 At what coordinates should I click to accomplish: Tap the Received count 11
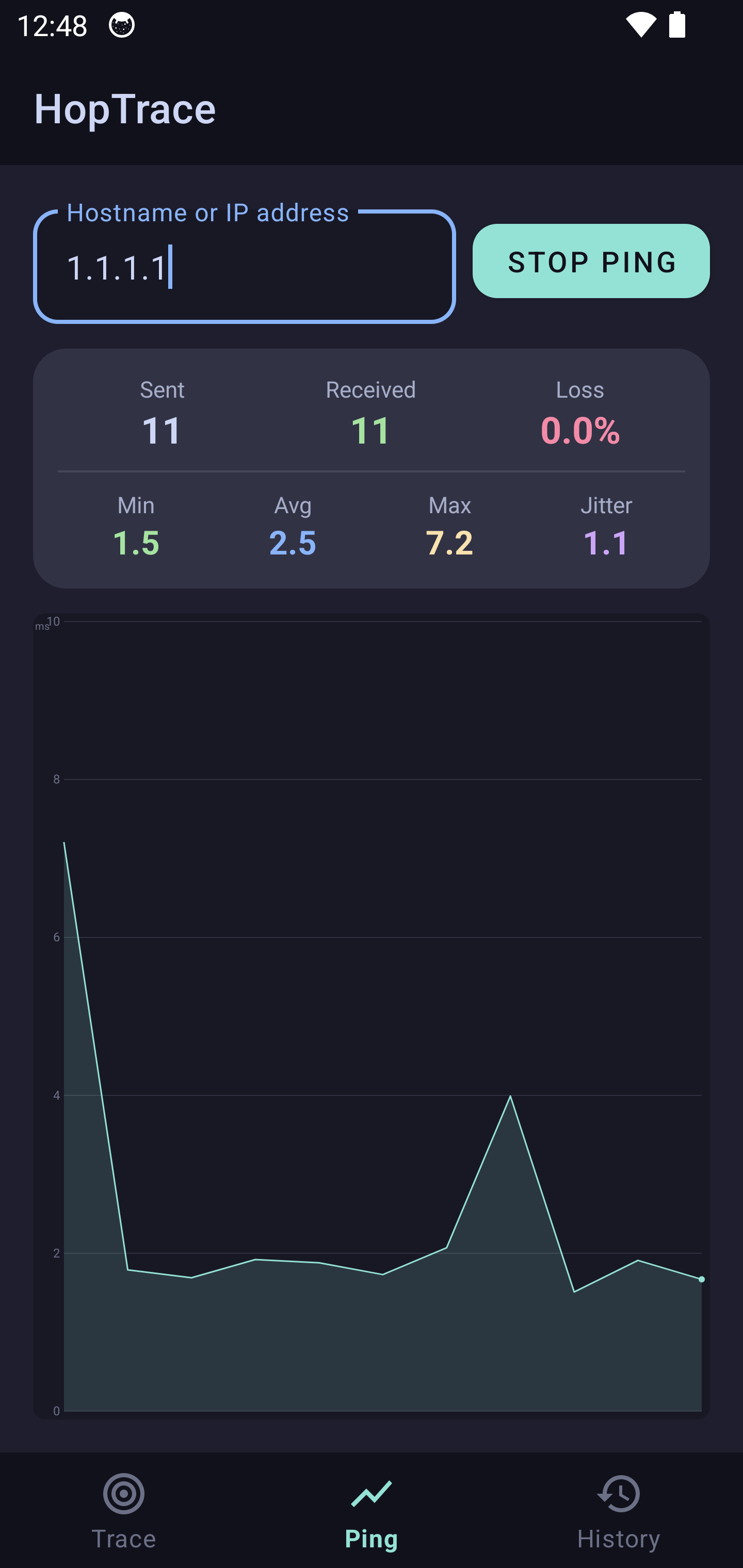coord(371,430)
